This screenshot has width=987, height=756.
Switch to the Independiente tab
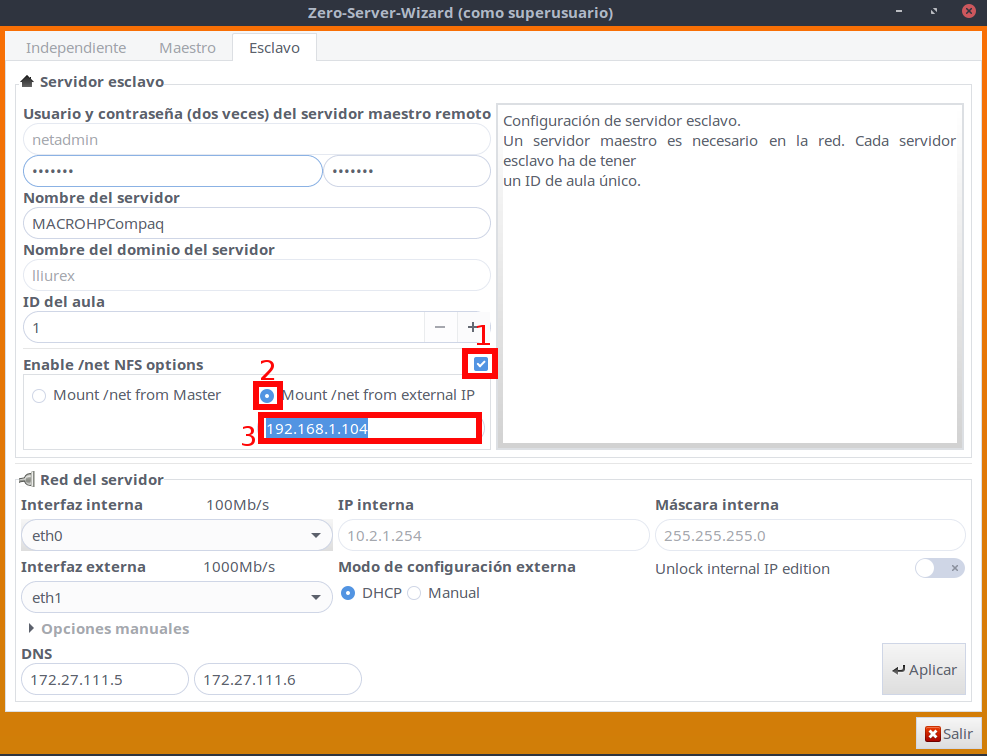[x=76, y=48]
